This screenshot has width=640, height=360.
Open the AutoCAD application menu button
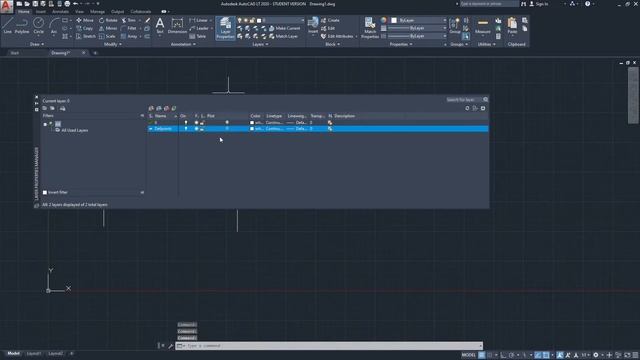pyautogui.click(x=7, y=6)
